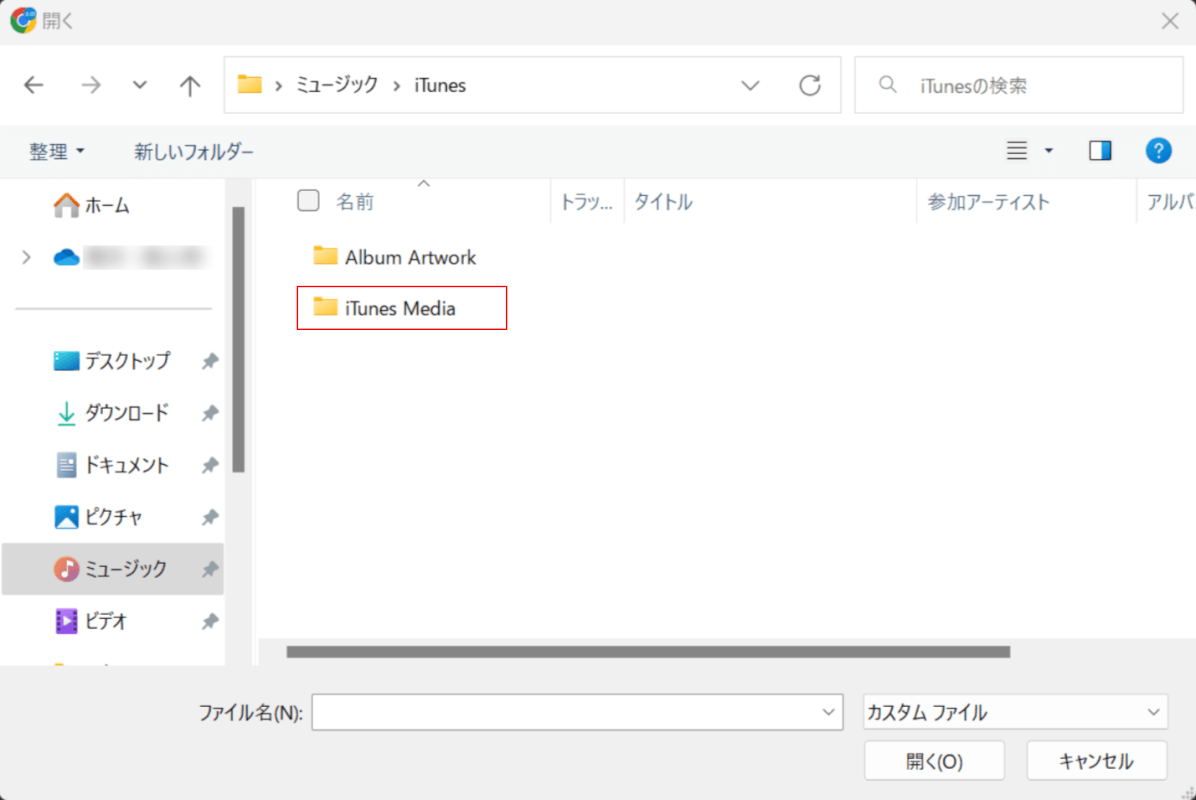Select ミュージック in the address path
Viewport: 1196px width, 800px height.
coord(336,85)
